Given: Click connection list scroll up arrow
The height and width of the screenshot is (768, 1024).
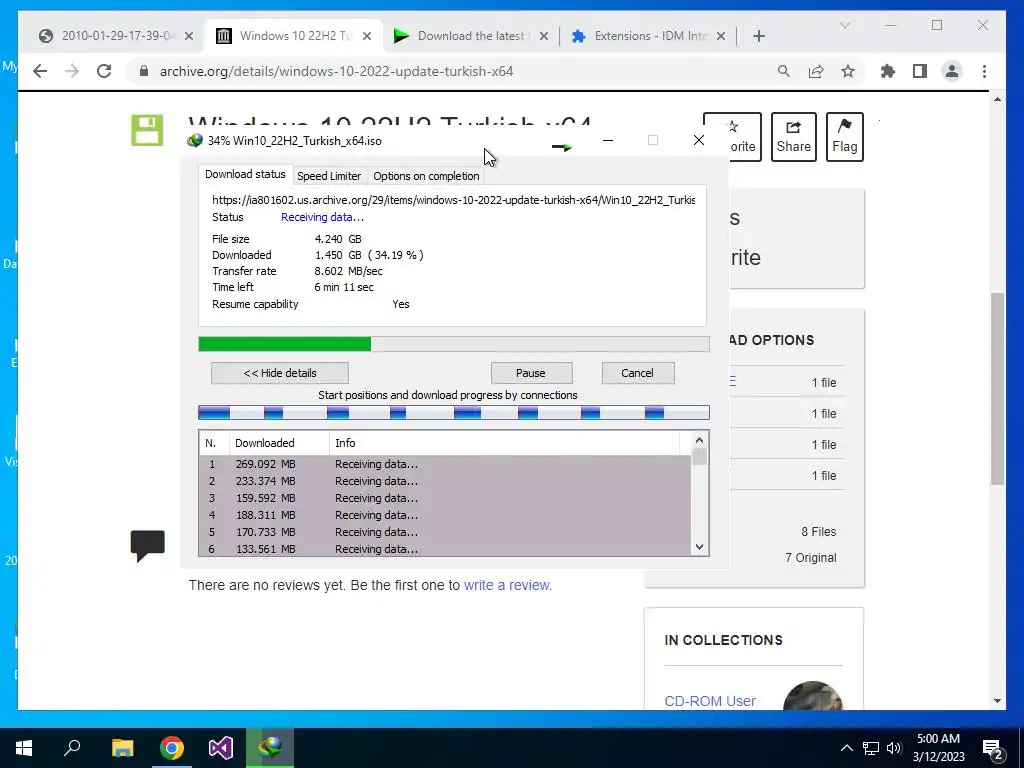Looking at the screenshot, I should [x=699, y=440].
